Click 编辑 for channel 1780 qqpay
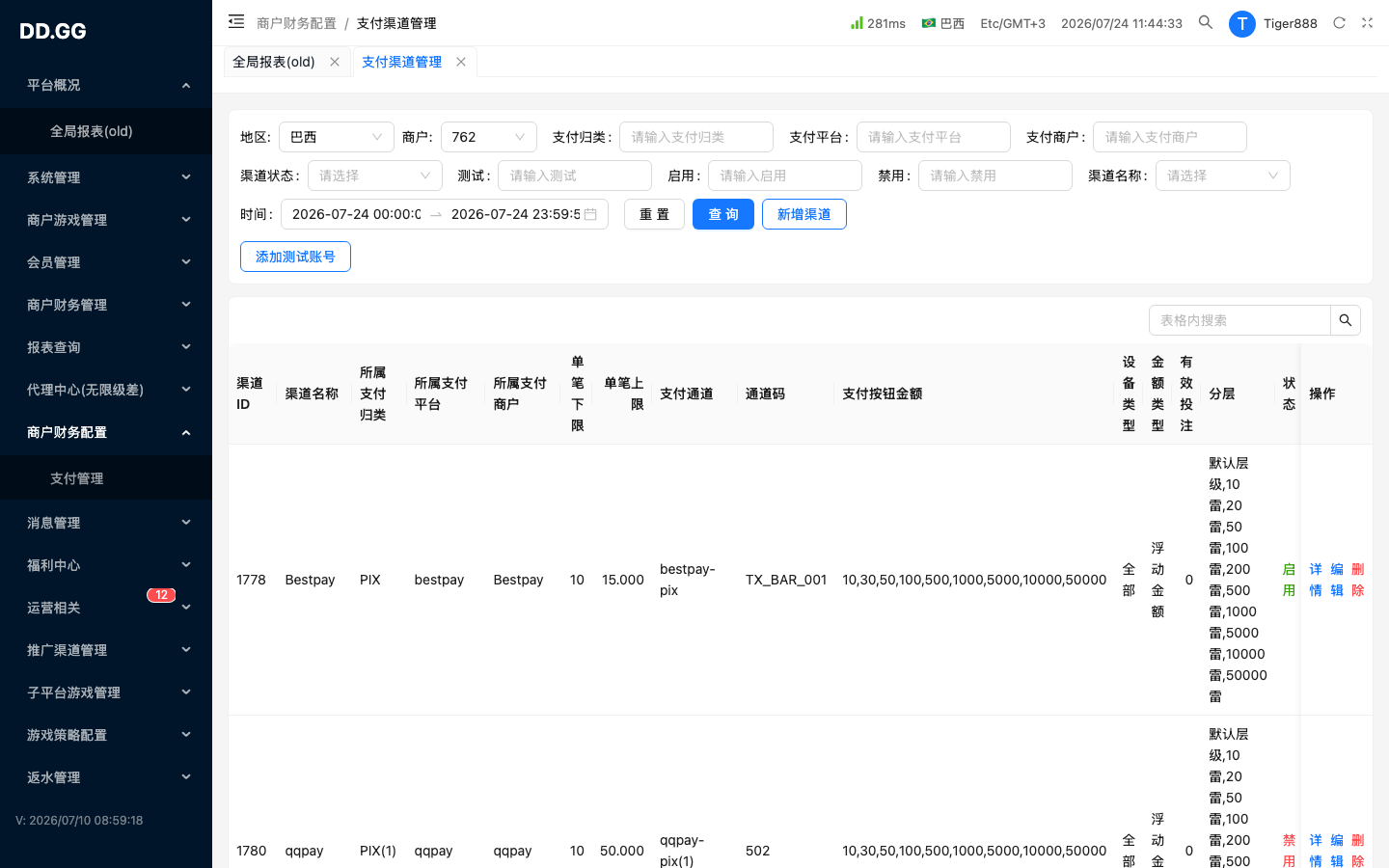This screenshot has width=1389, height=868. point(1337,850)
